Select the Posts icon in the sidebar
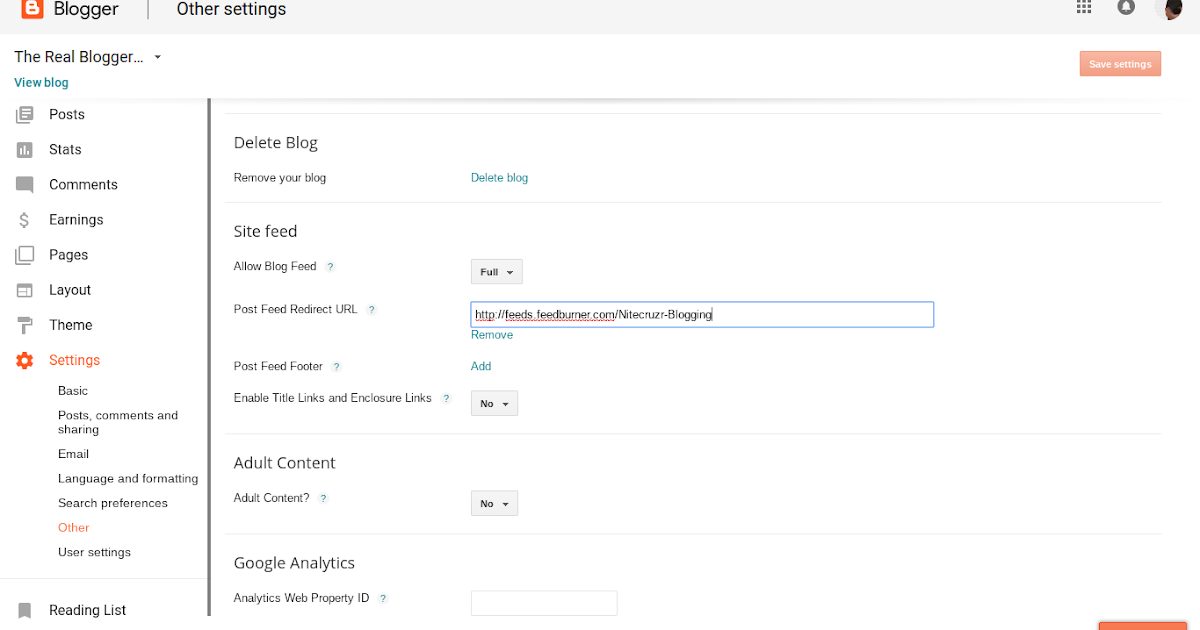1200x630 pixels. coord(24,114)
